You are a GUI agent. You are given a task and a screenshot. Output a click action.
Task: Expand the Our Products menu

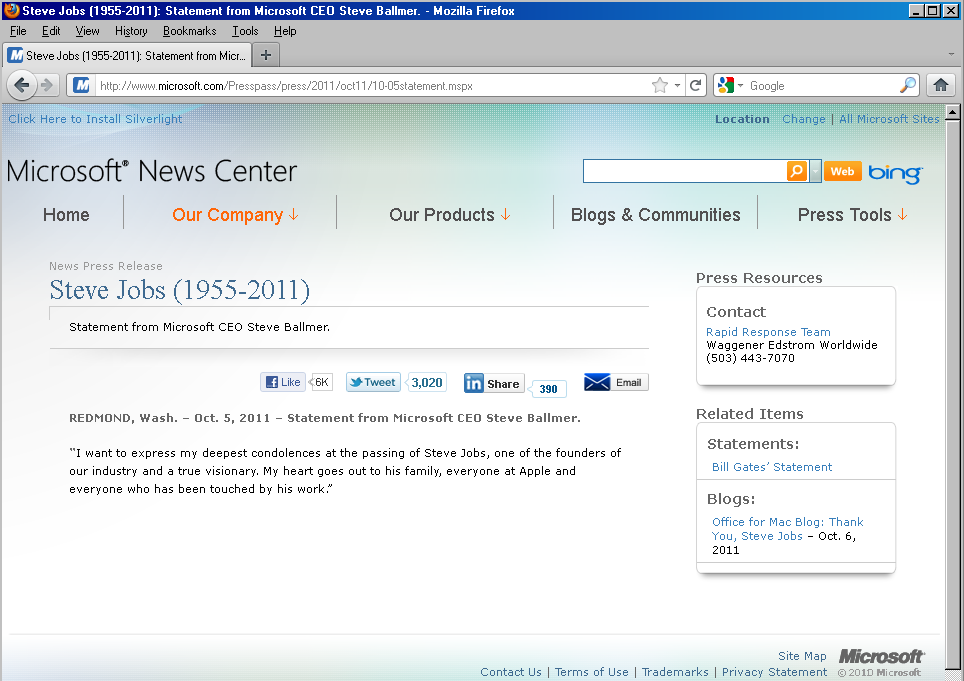point(450,215)
